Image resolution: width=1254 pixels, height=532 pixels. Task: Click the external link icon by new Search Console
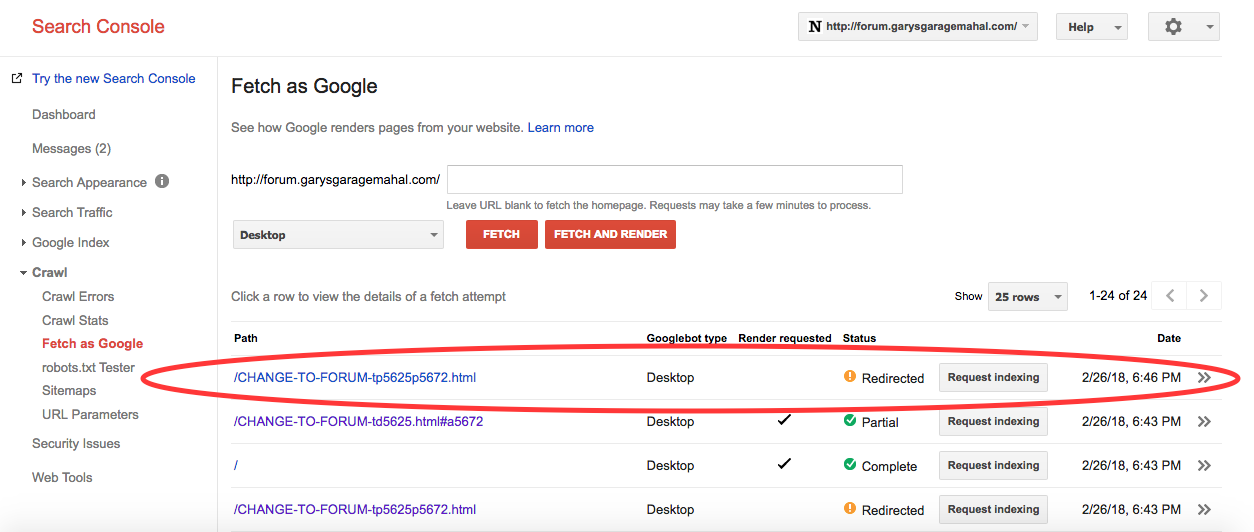coord(17,78)
